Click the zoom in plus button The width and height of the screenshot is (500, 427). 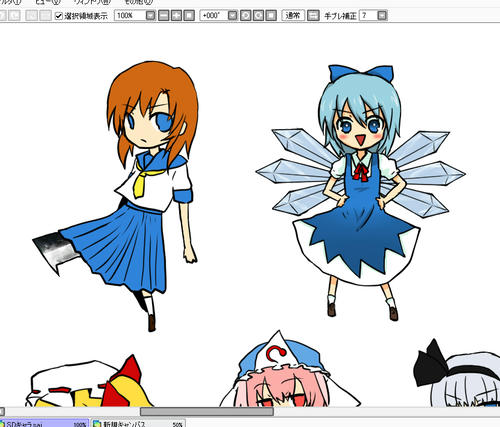[x=176, y=15]
